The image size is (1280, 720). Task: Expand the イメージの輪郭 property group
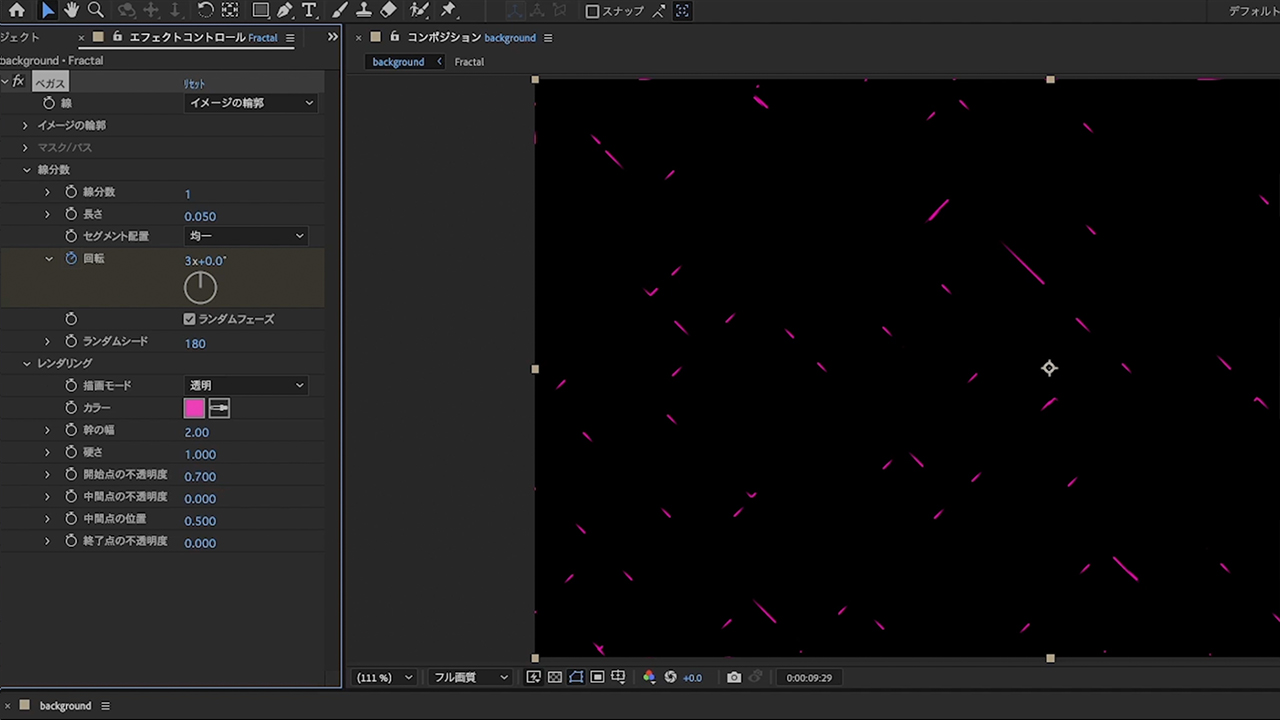[26, 126]
